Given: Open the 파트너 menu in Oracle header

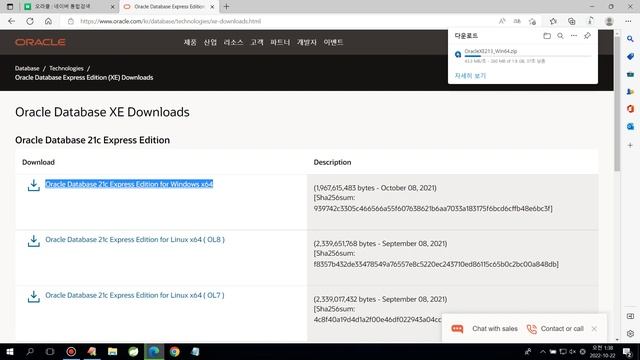Looking at the screenshot, I should [280, 42].
